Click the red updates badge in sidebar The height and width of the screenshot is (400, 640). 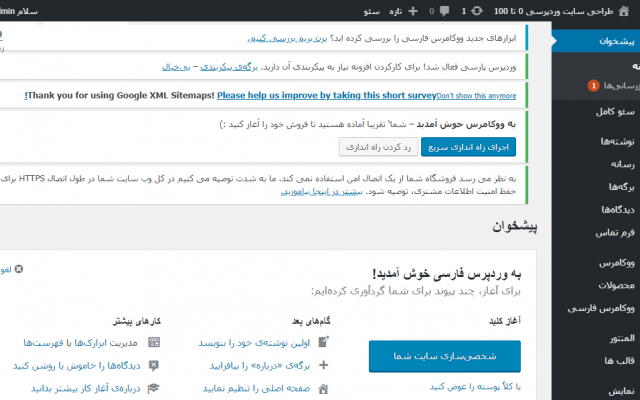(x=593, y=86)
